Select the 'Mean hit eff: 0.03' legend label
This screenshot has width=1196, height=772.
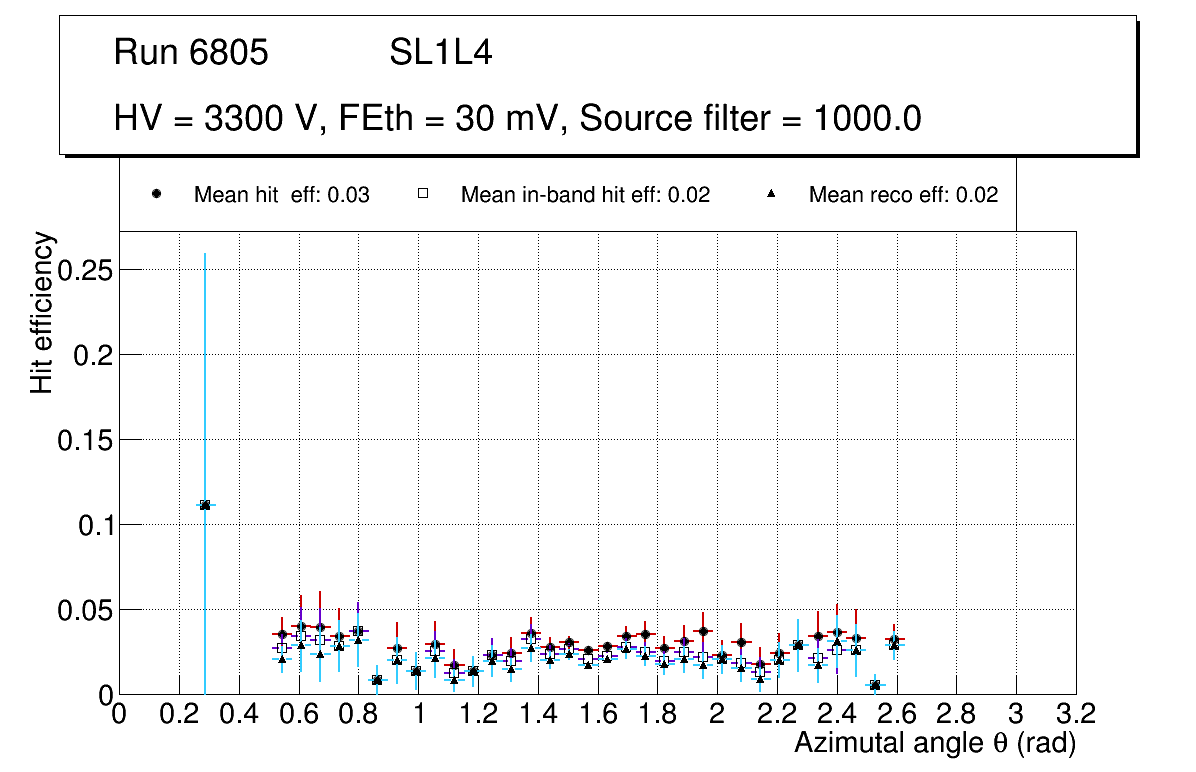[282, 196]
